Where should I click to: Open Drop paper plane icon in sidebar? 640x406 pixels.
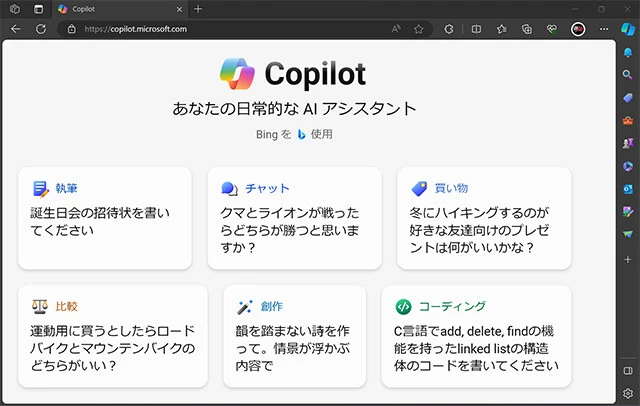(628, 234)
